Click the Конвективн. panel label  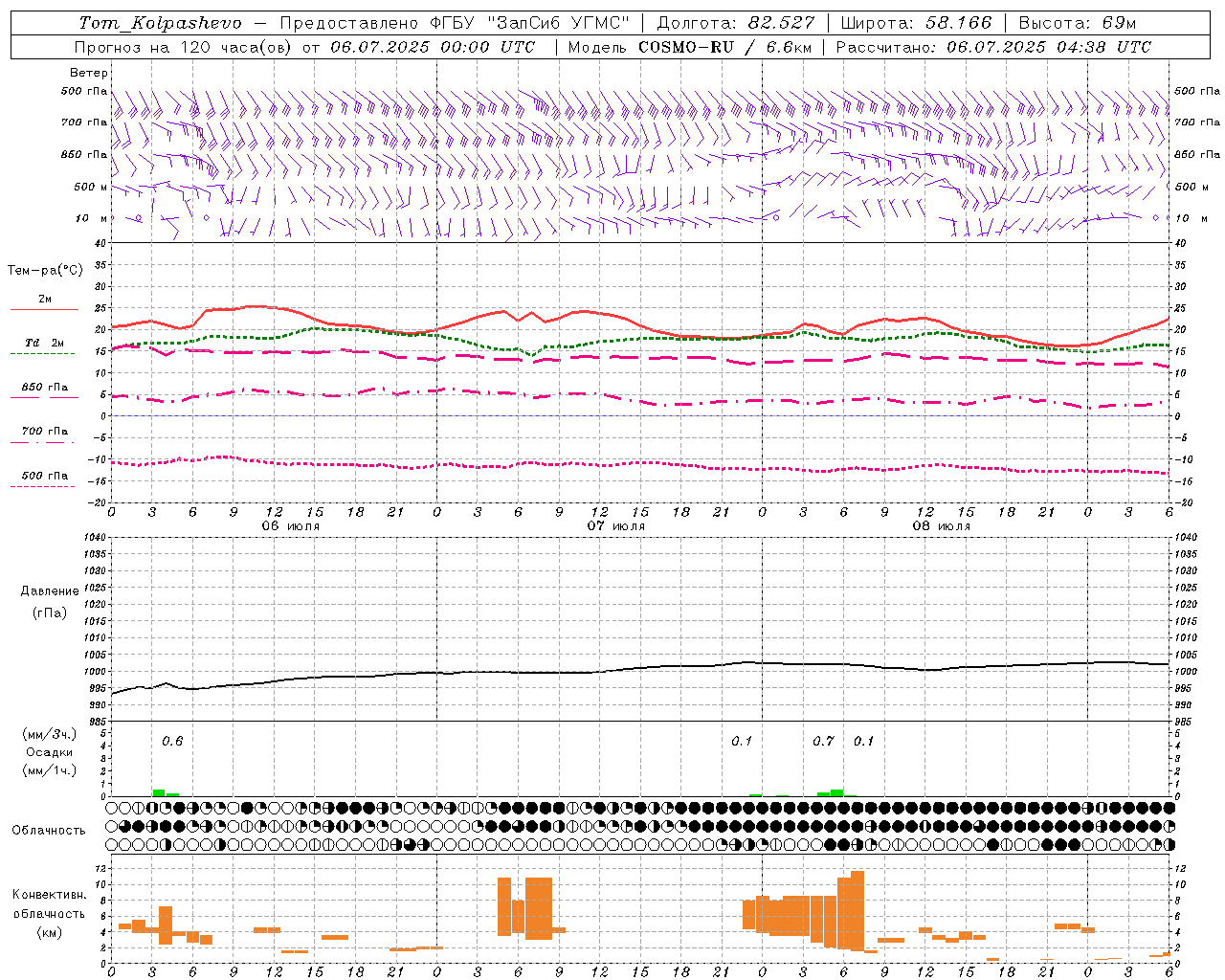pyautogui.click(x=50, y=895)
